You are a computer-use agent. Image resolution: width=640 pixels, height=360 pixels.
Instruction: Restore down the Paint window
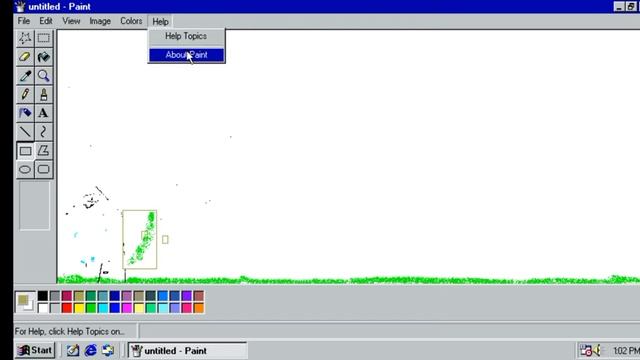coord(631,7)
